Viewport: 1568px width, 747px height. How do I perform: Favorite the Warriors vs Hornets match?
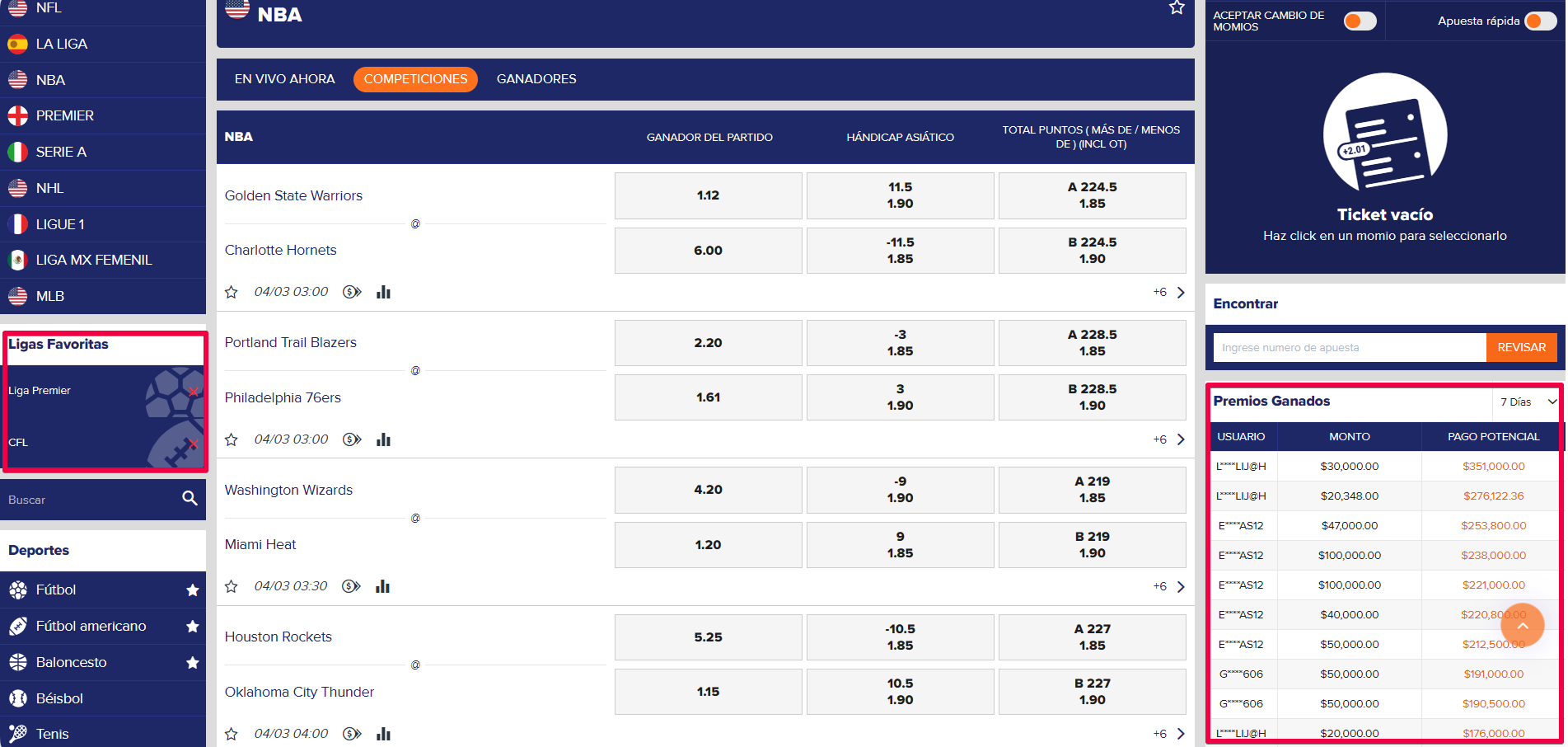[x=232, y=292]
